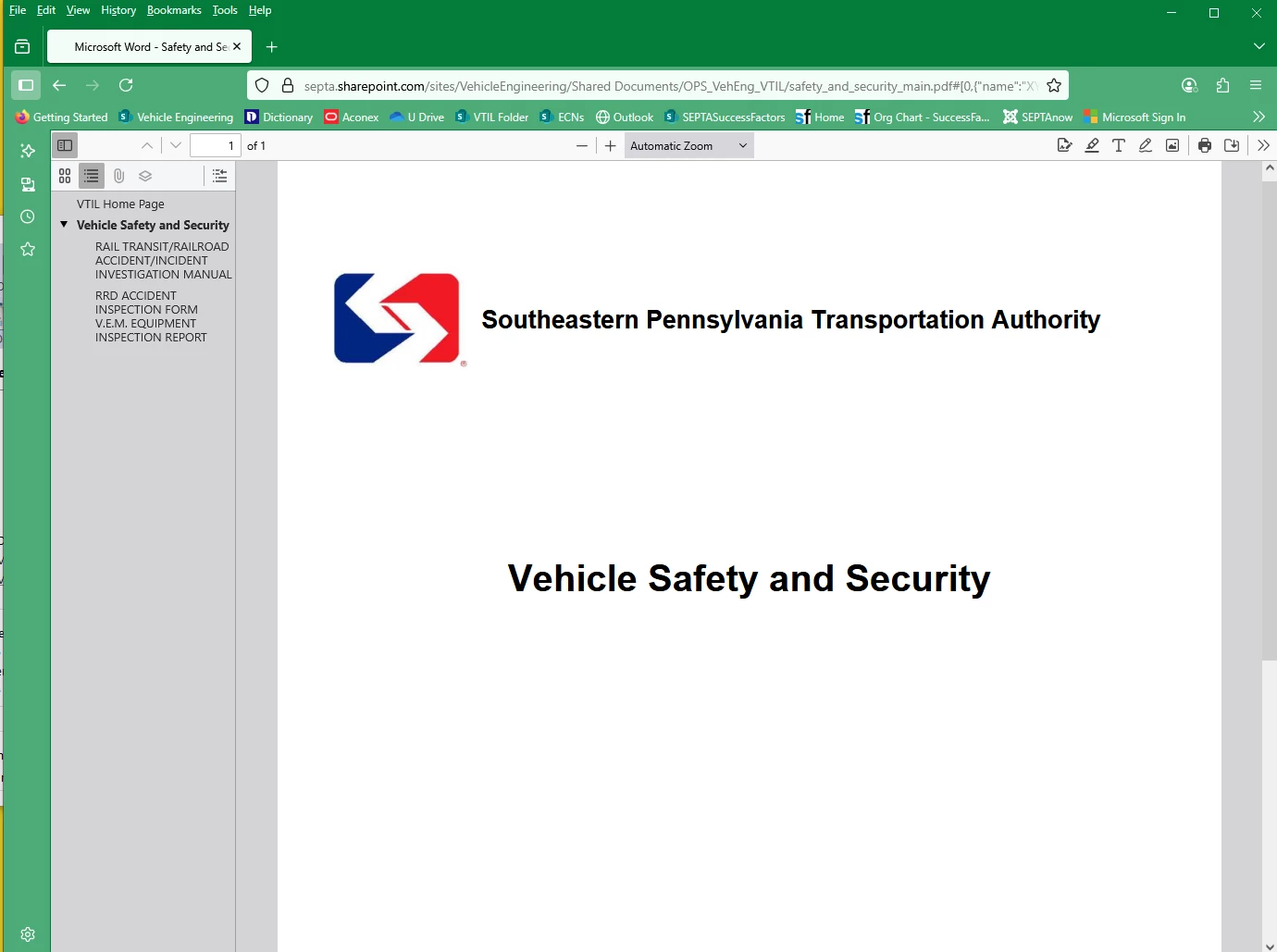This screenshot has width=1277, height=952.
Task: Select the add image tool
Action: [1172, 145]
